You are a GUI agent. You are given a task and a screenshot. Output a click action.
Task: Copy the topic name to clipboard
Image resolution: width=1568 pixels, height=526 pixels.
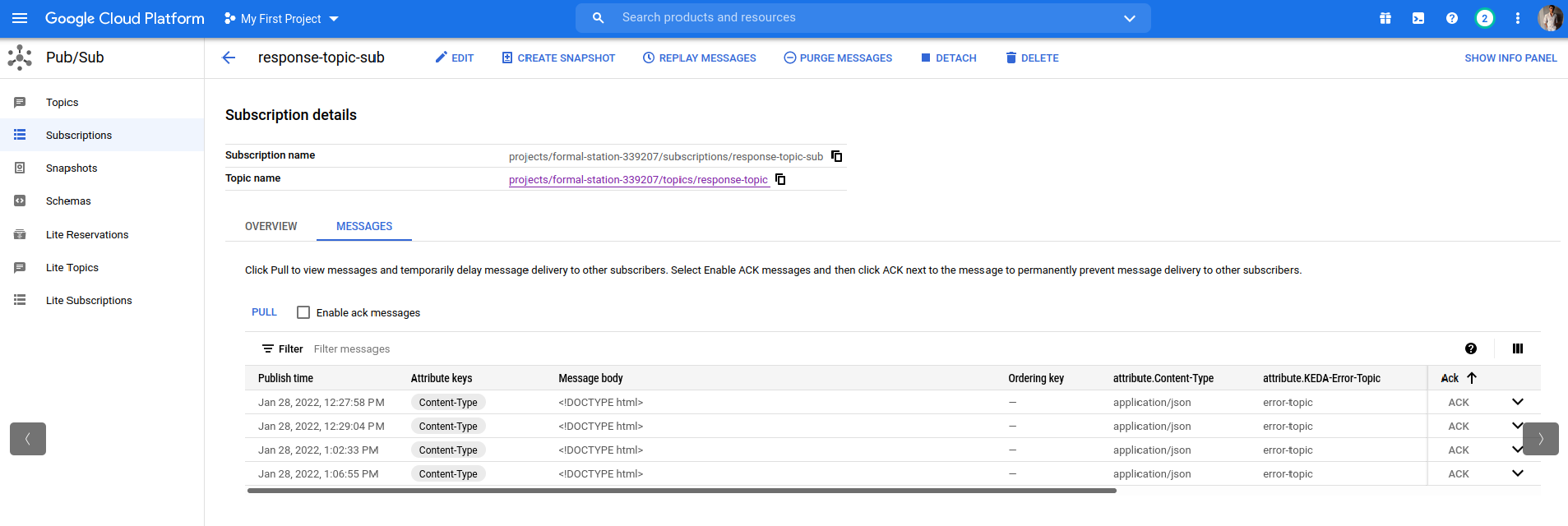coord(780,179)
